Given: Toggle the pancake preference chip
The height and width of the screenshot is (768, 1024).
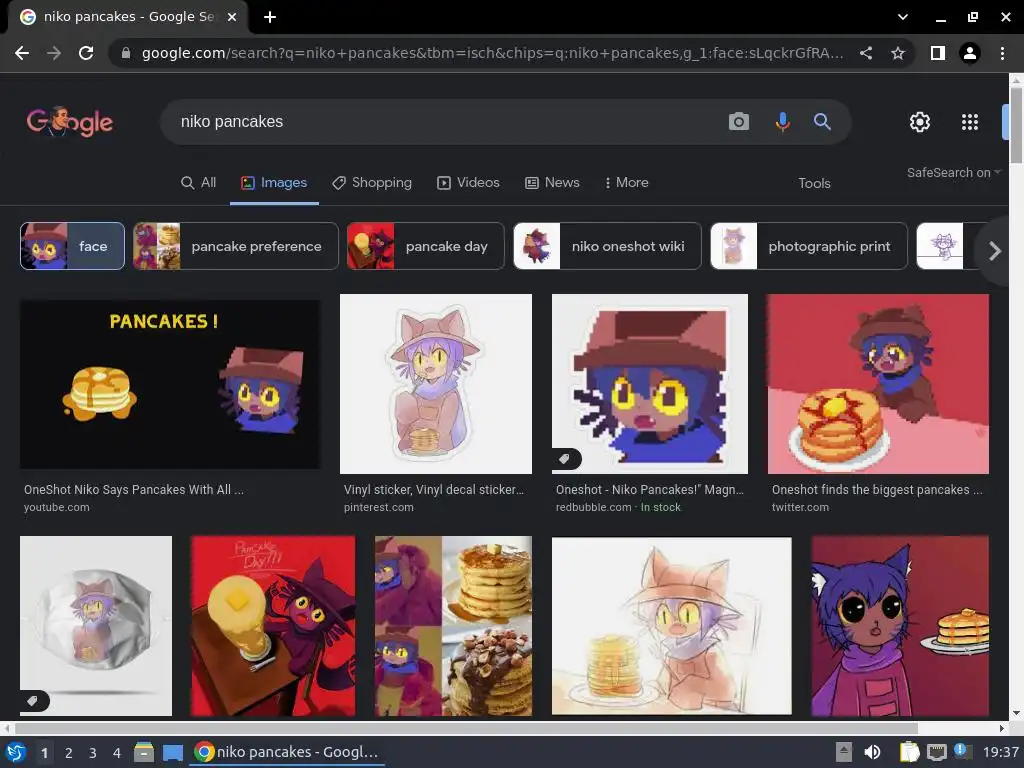Looking at the screenshot, I should [236, 246].
